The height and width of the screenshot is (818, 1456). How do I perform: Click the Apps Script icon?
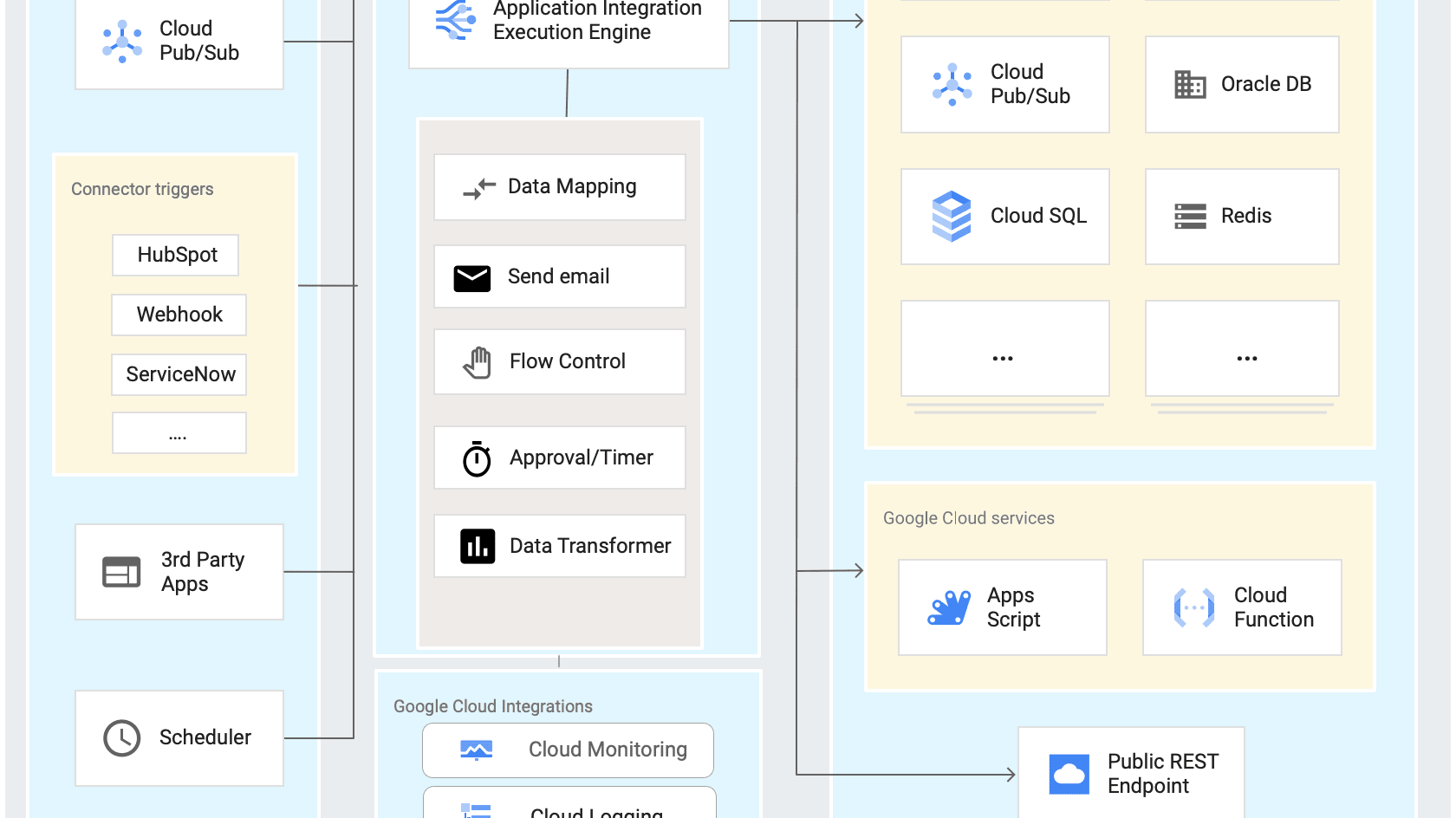tap(950, 607)
